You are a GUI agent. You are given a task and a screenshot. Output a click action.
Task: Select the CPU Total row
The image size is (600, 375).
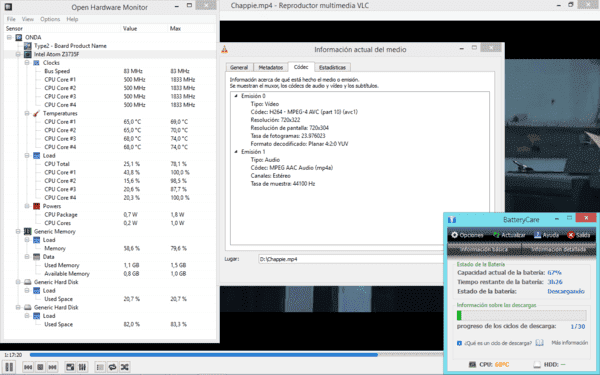[x=110, y=164]
